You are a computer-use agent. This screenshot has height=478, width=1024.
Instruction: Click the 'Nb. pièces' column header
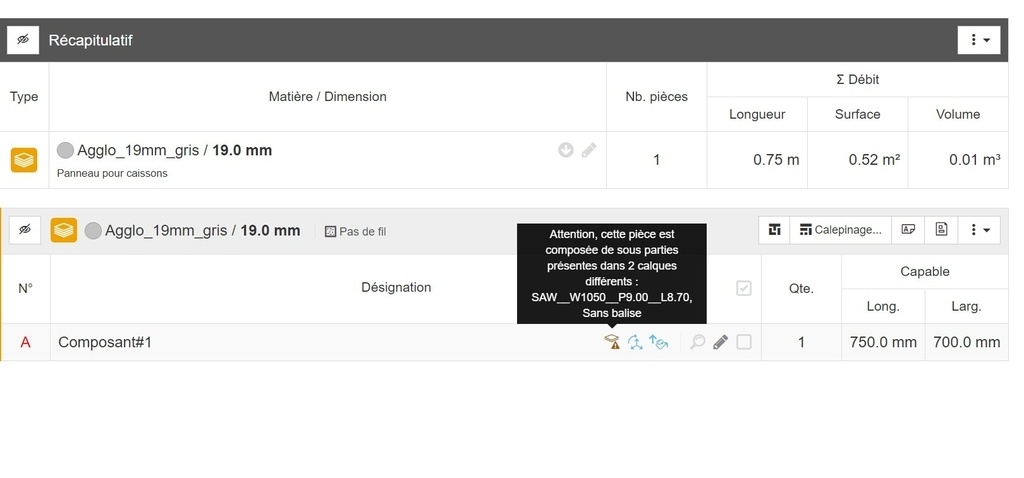tap(656, 97)
